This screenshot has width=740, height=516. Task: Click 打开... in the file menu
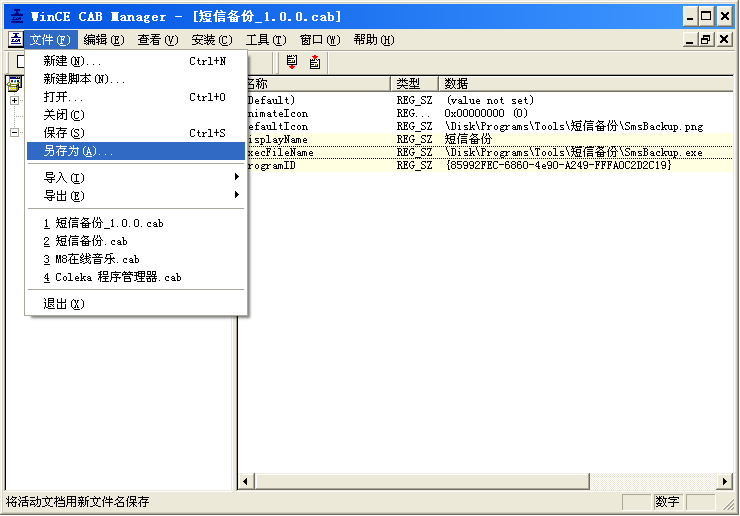click(x=136, y=97)
